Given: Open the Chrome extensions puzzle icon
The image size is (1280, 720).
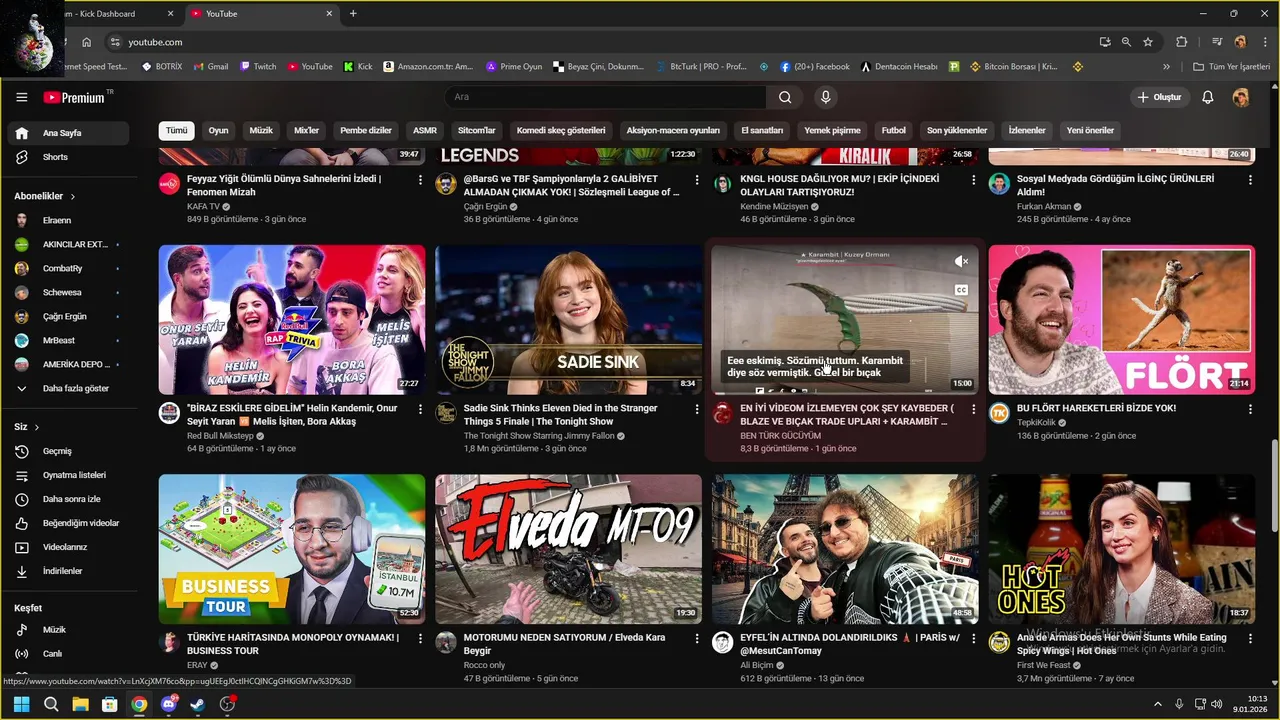Looking at the screenshot, I should coord(1182,42).
